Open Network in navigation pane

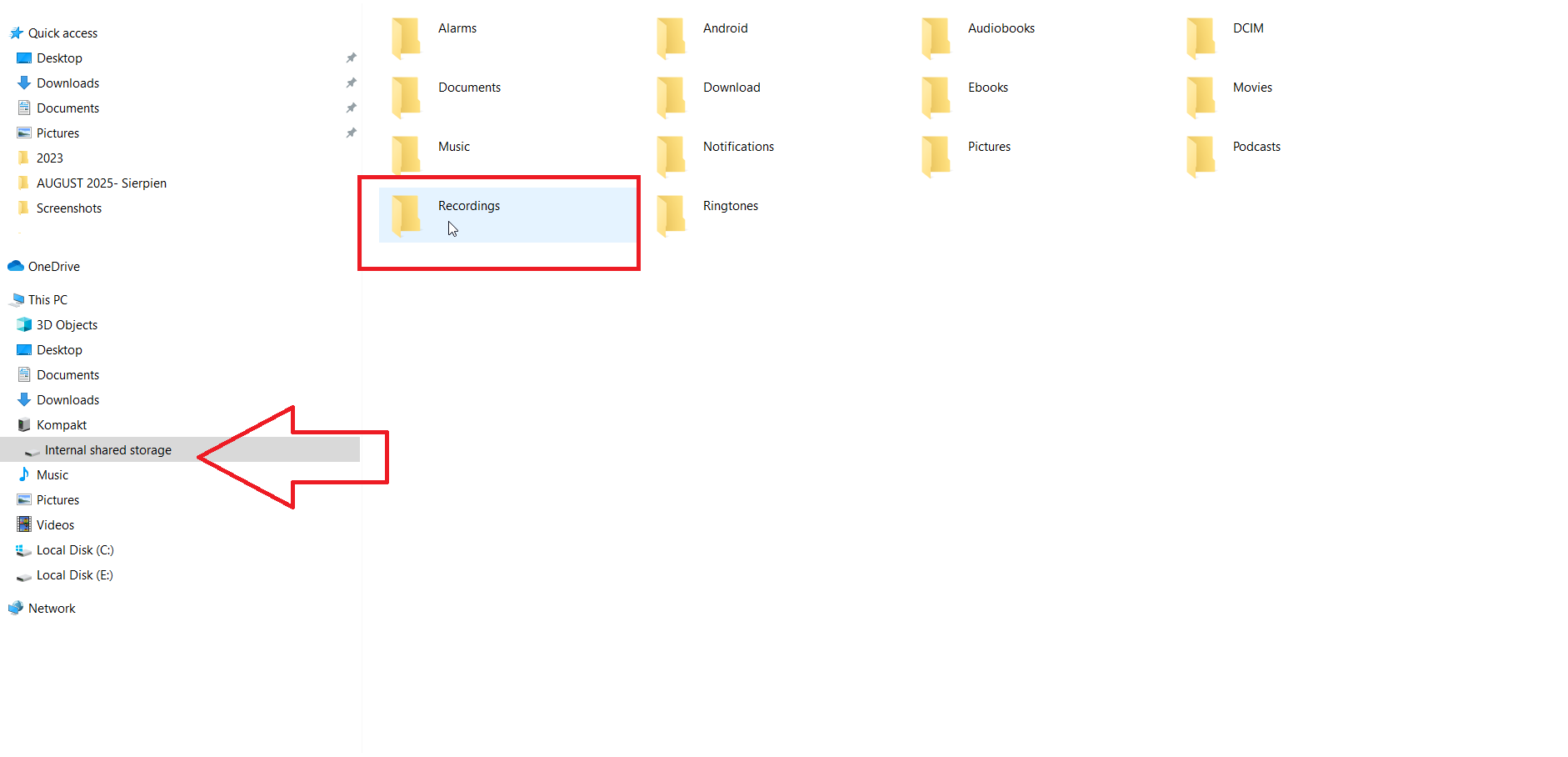coord(52,609)
